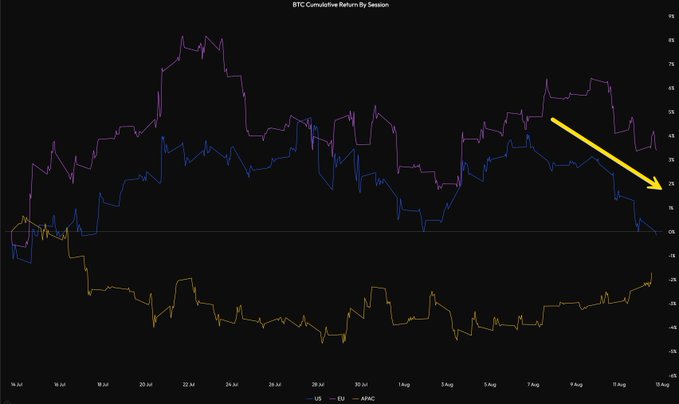Click the 3 Aug date label
This screenshot has width=679, height=404.
pos(447,384)
